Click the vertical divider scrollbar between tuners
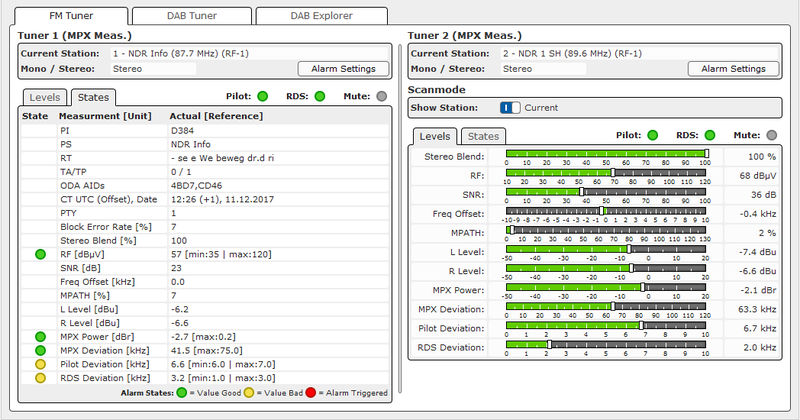 (x=400, y=219)
